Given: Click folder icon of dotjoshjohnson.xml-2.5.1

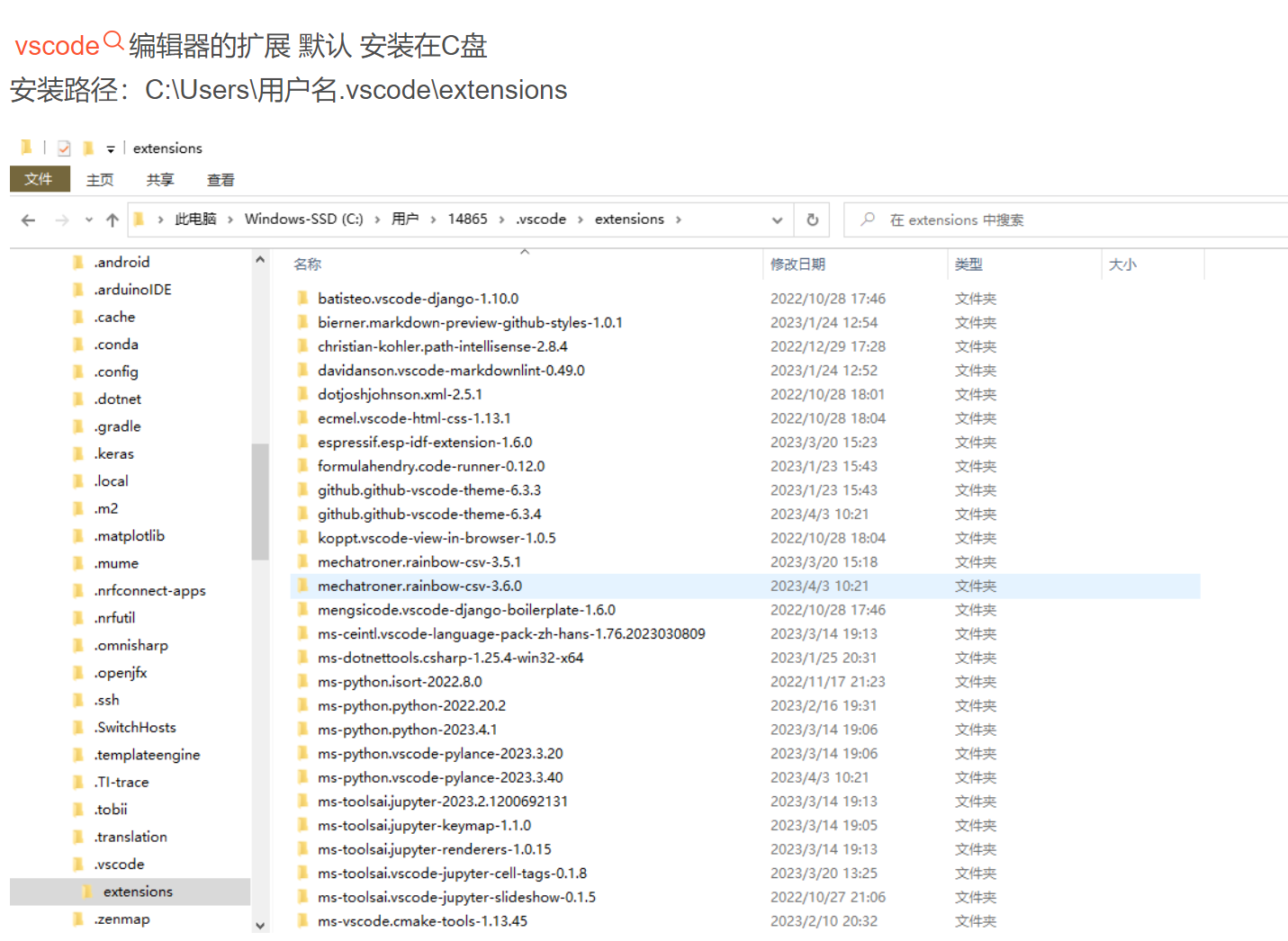Looking at the screenshot, I should [x=303, y=393].
